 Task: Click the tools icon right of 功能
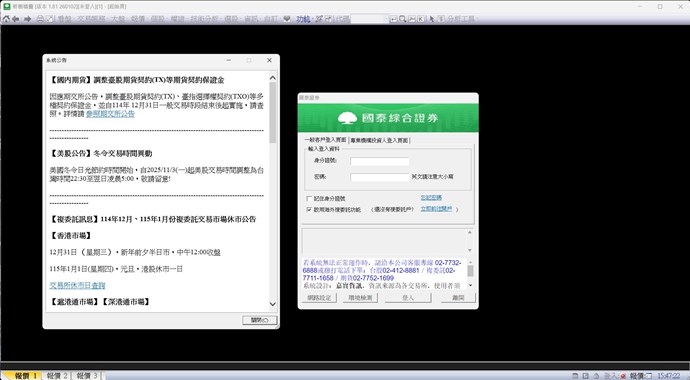click(x=319, y=19)
